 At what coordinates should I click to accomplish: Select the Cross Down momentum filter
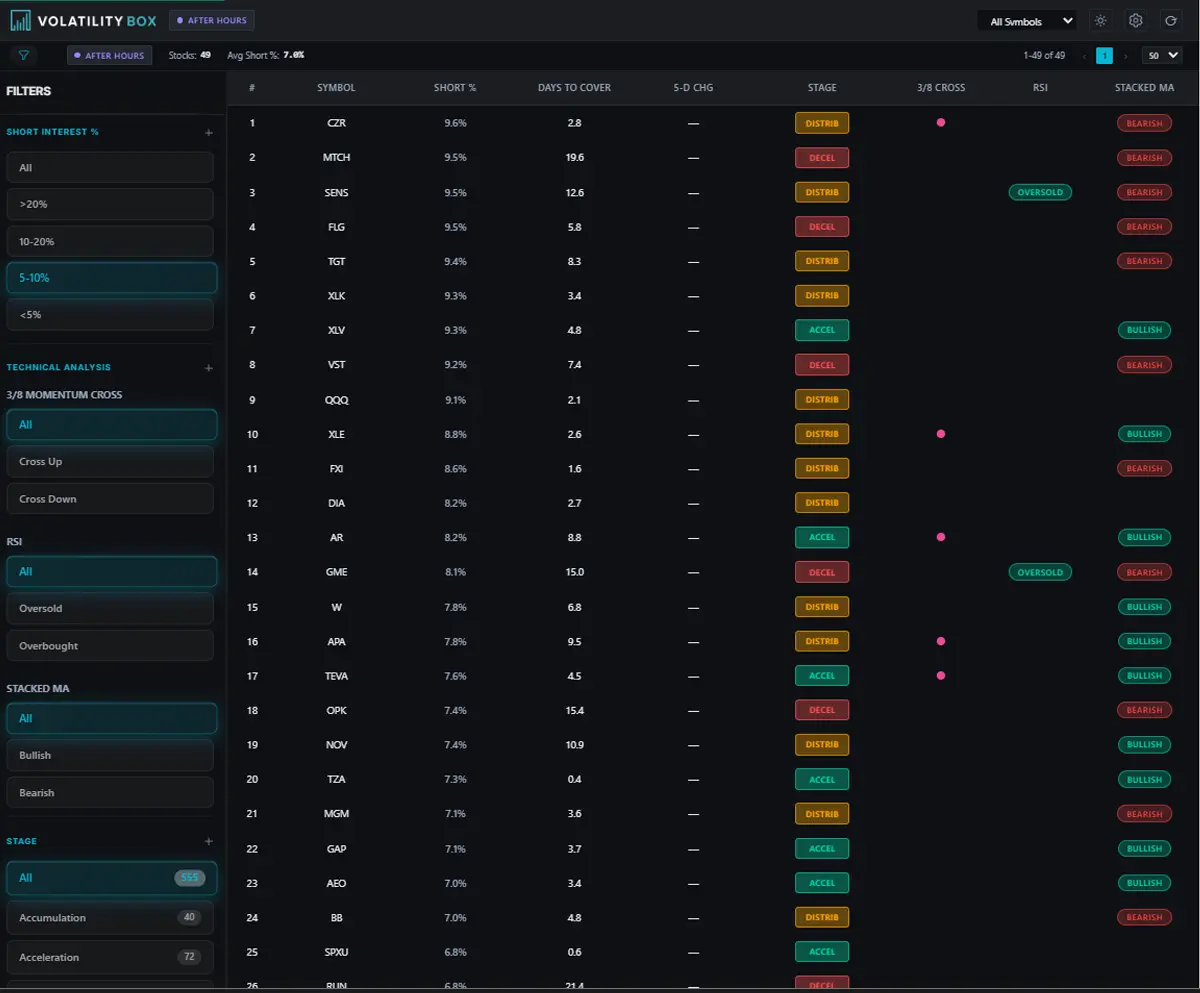tap(110, 498)
